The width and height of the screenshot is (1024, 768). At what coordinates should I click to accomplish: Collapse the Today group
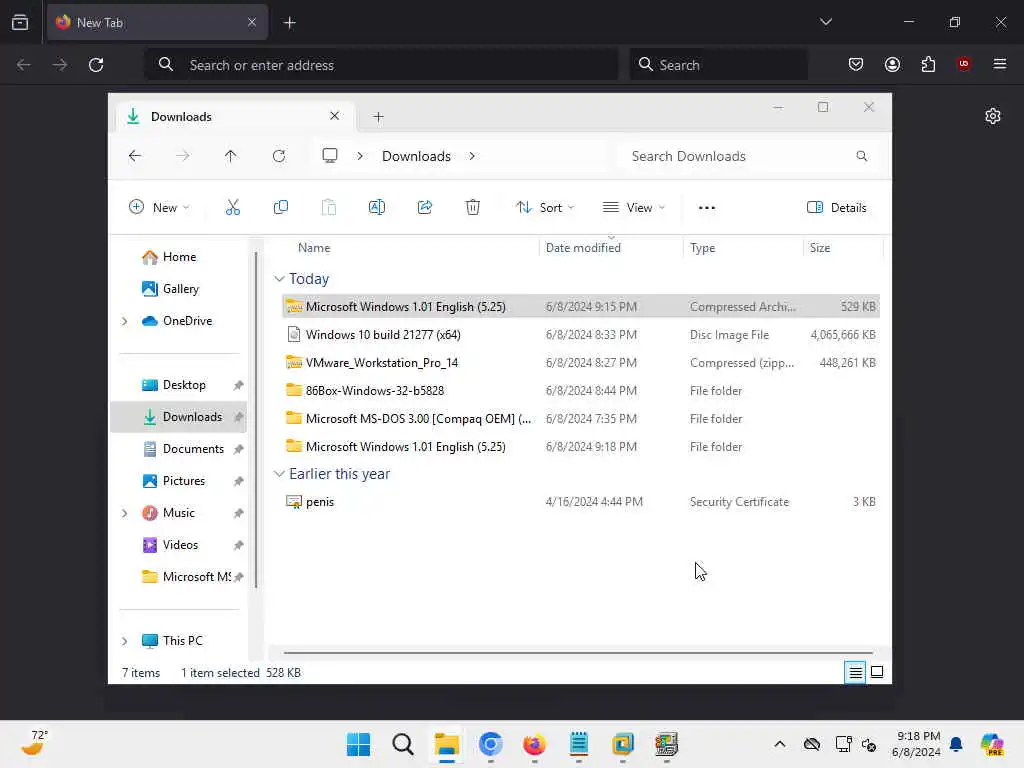click(280, 279)
